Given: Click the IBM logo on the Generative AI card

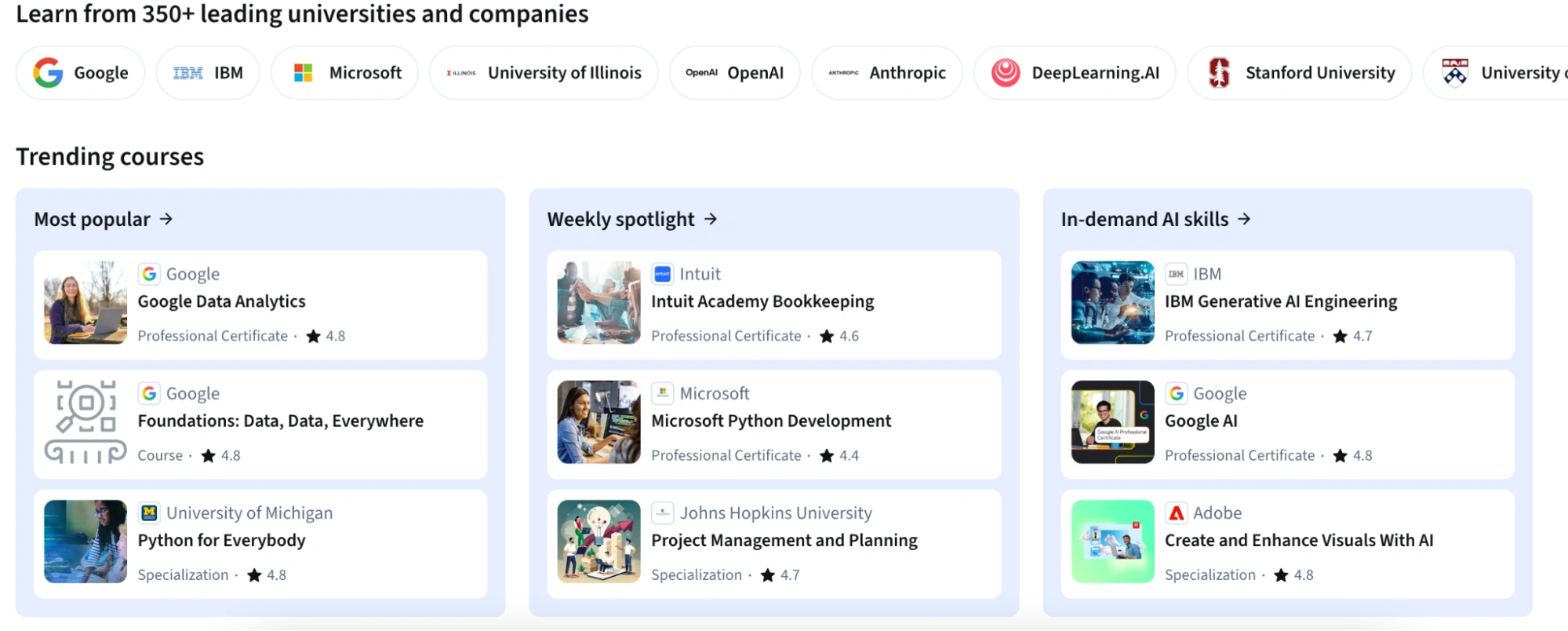Looking at the screenshot, I should tap(1175, 273).
